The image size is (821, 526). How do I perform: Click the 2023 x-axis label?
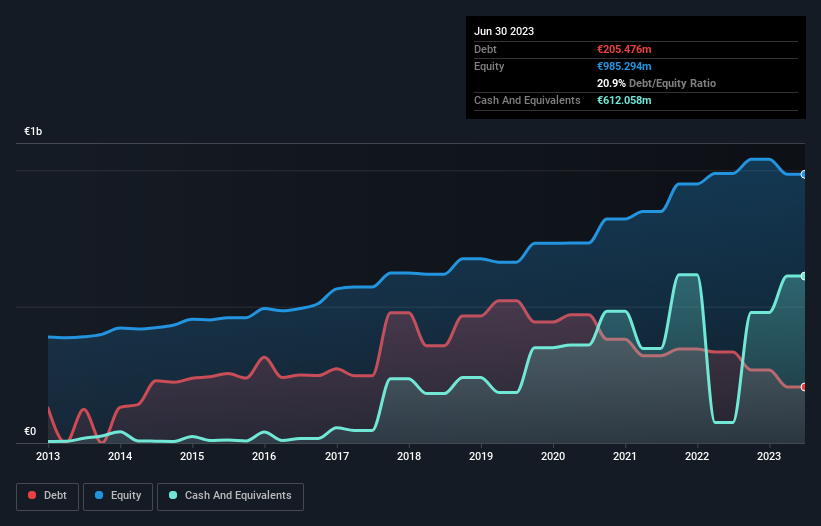tap(769, 456)
